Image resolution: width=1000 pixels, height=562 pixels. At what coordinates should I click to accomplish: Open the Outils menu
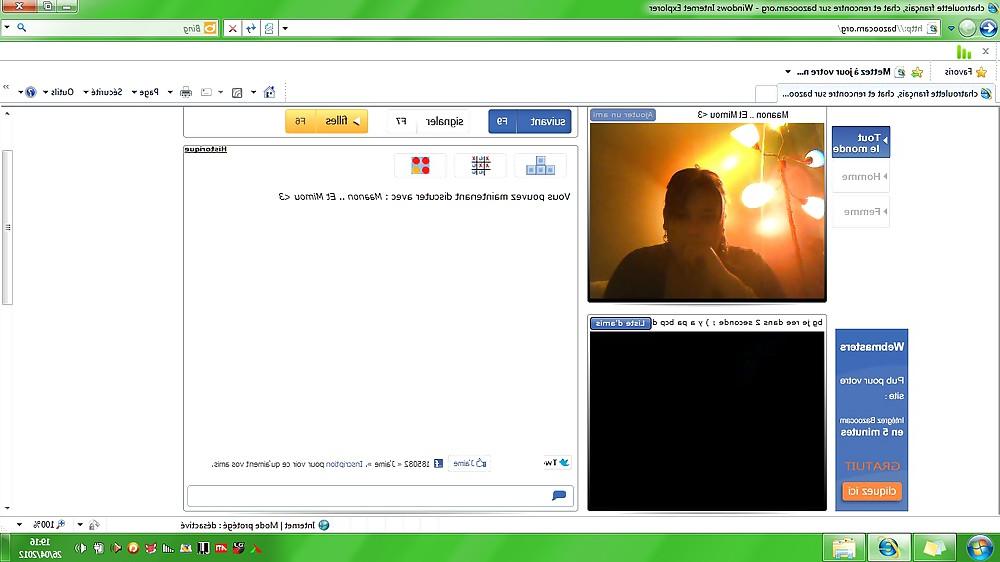click(x=58, y=92)
